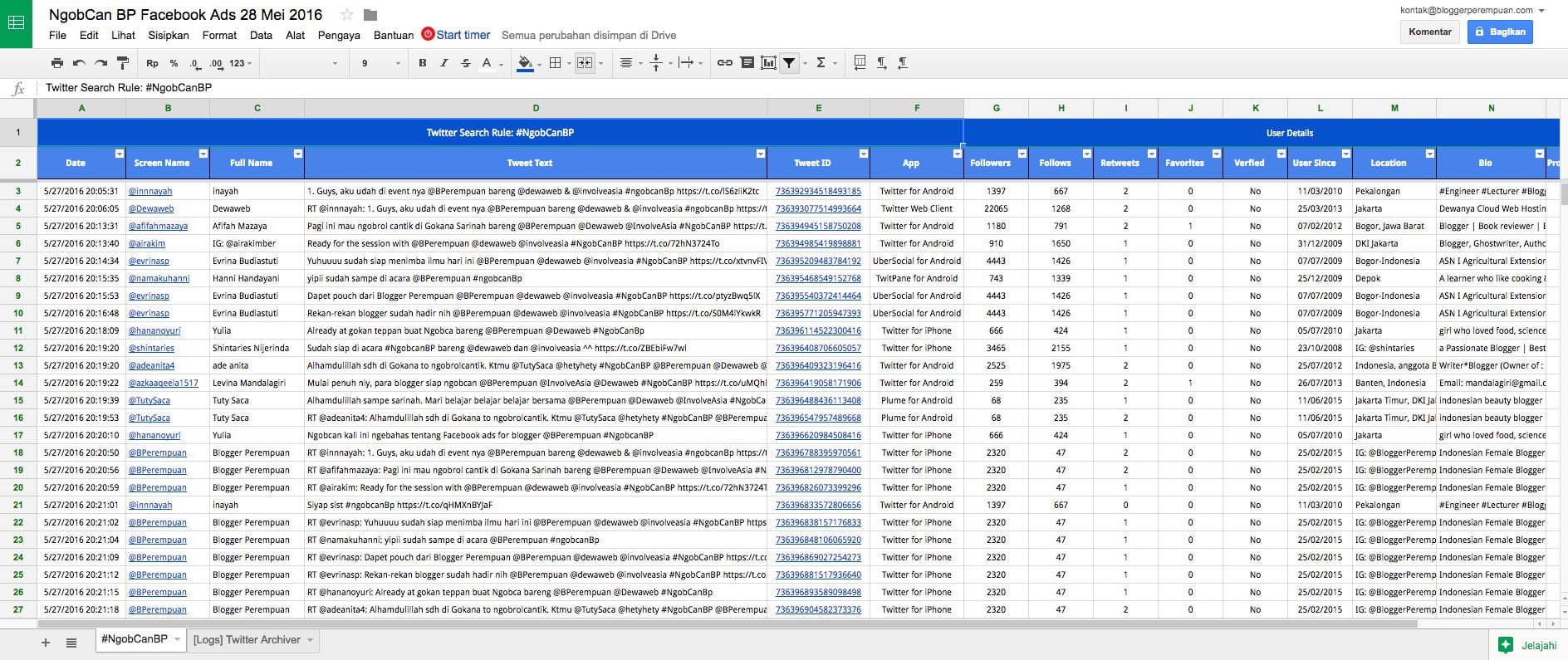Add a new sheet with plus icon
Screen dimensions: 1568x660
click(x=46, y=642)
